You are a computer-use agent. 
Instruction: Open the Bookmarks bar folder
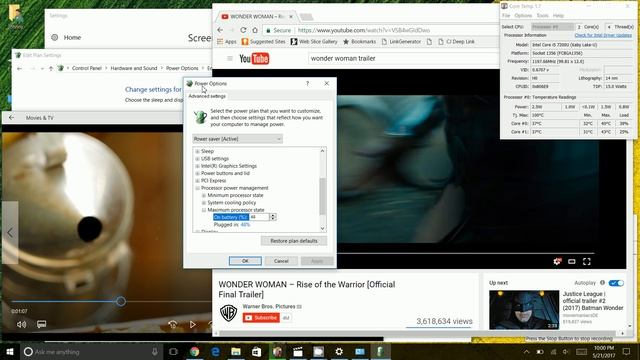pyautogui.click(x=359, y=42)
